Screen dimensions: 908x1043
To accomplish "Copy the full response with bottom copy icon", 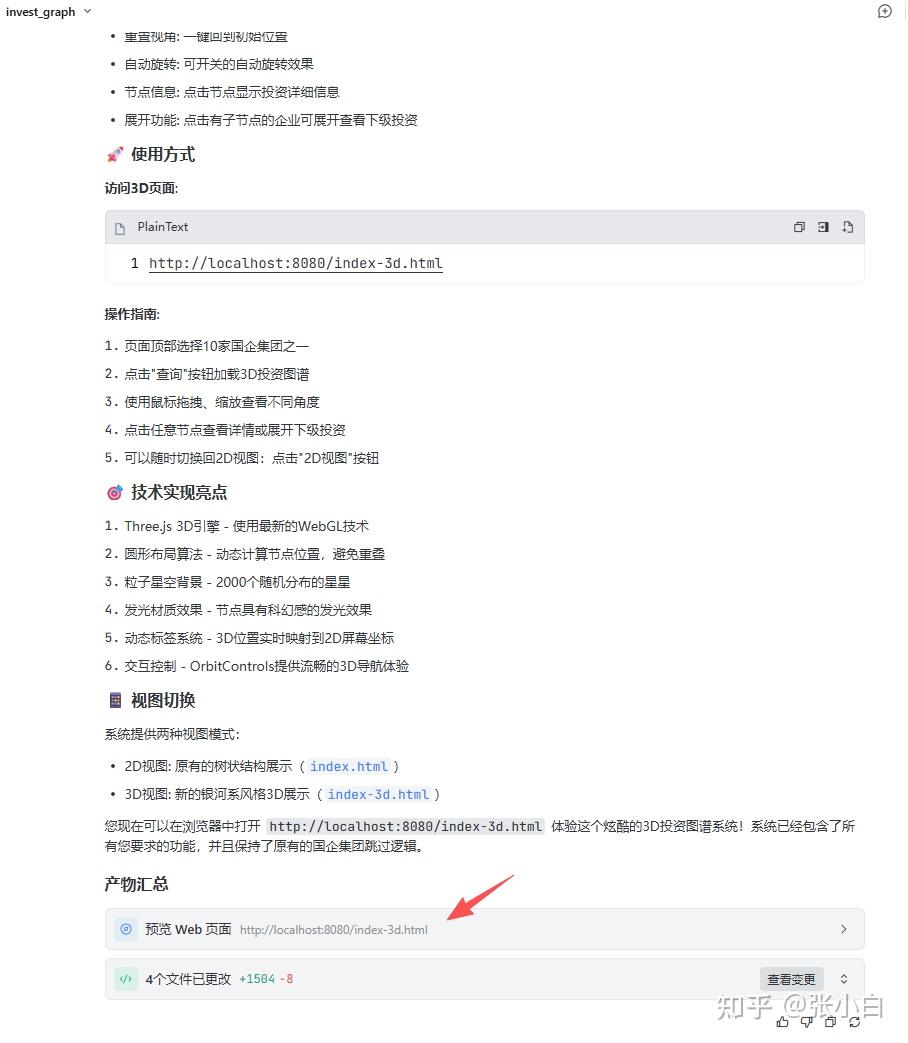I will coord(830,1021).
